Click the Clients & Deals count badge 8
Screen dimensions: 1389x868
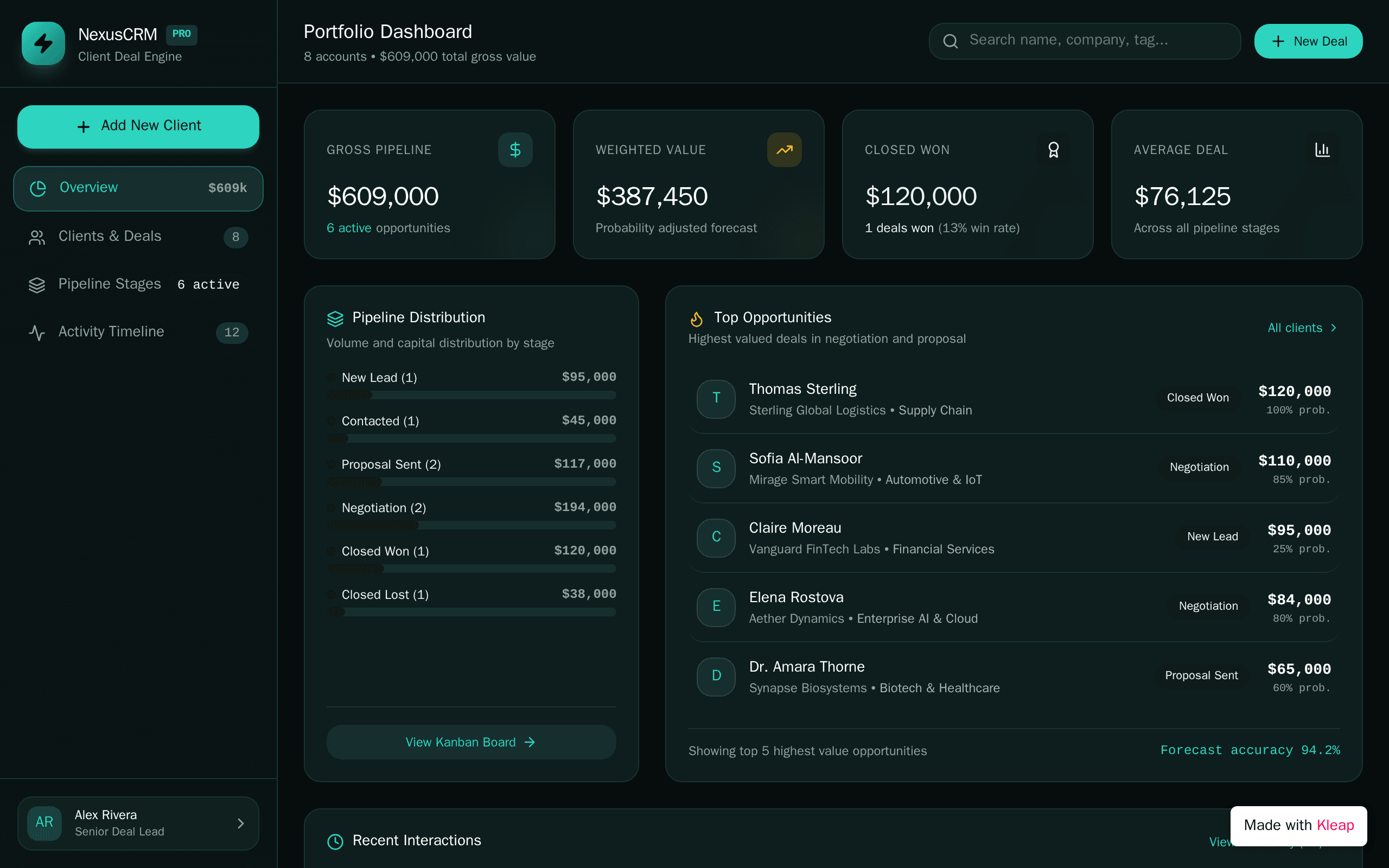[235, 237]
